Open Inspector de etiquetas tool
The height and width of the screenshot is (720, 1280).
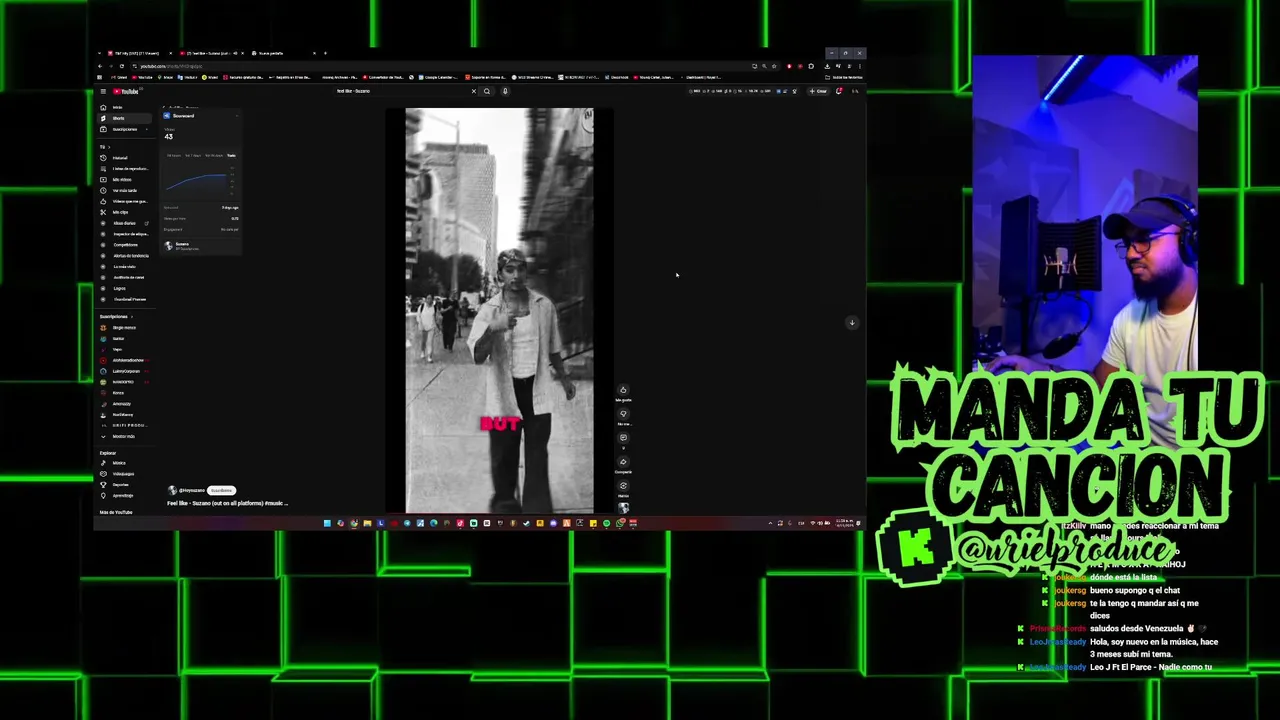tap(124, 234)
